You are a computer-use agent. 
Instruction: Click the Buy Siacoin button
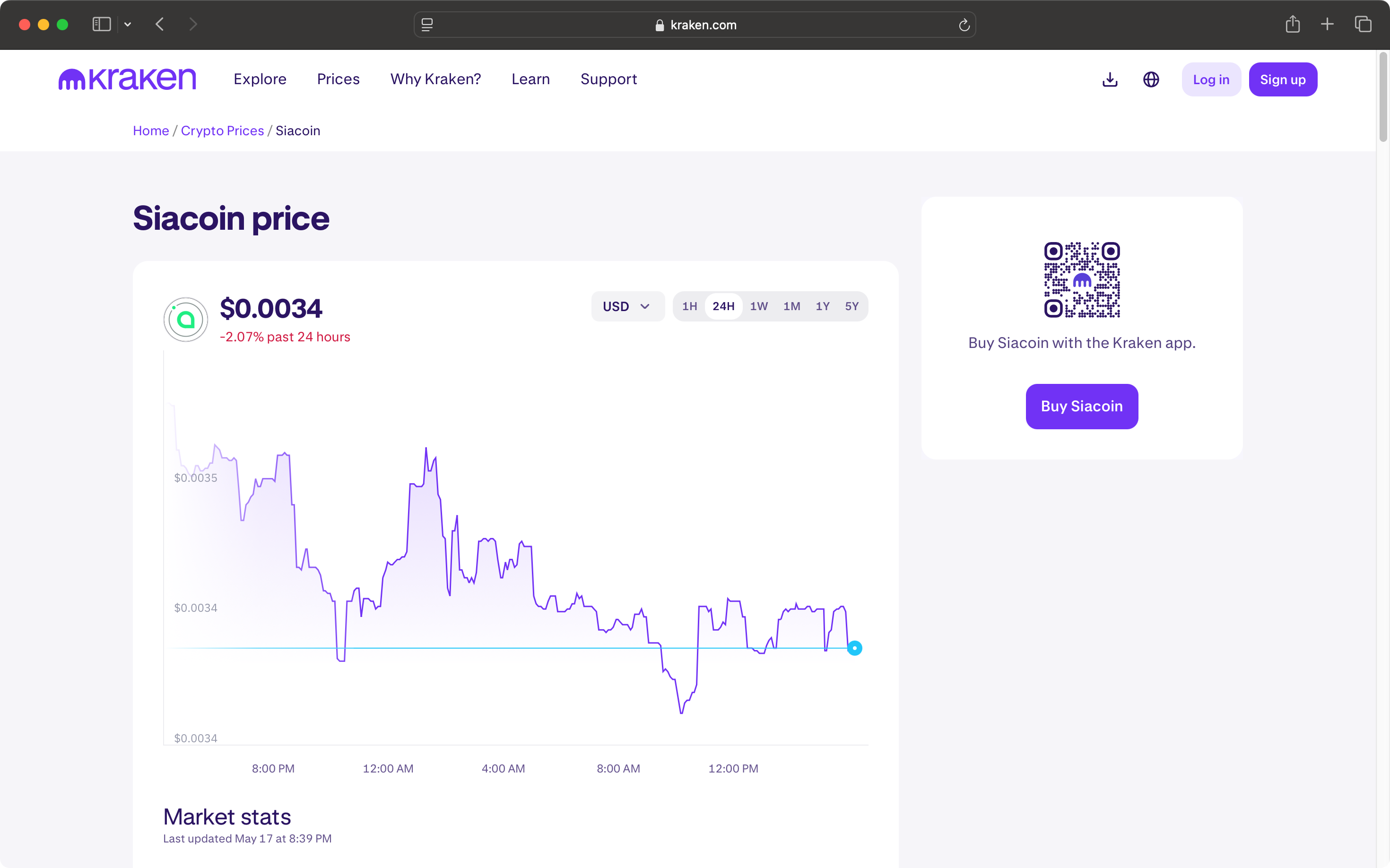tap(1082, 406)
